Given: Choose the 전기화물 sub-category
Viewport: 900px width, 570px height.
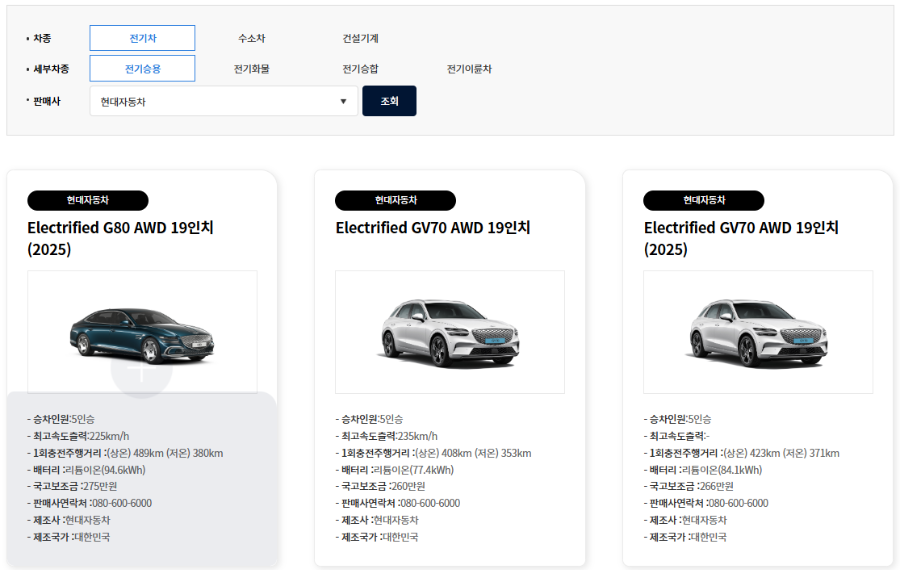Looking at the screenshot, I should pos(251,69).
